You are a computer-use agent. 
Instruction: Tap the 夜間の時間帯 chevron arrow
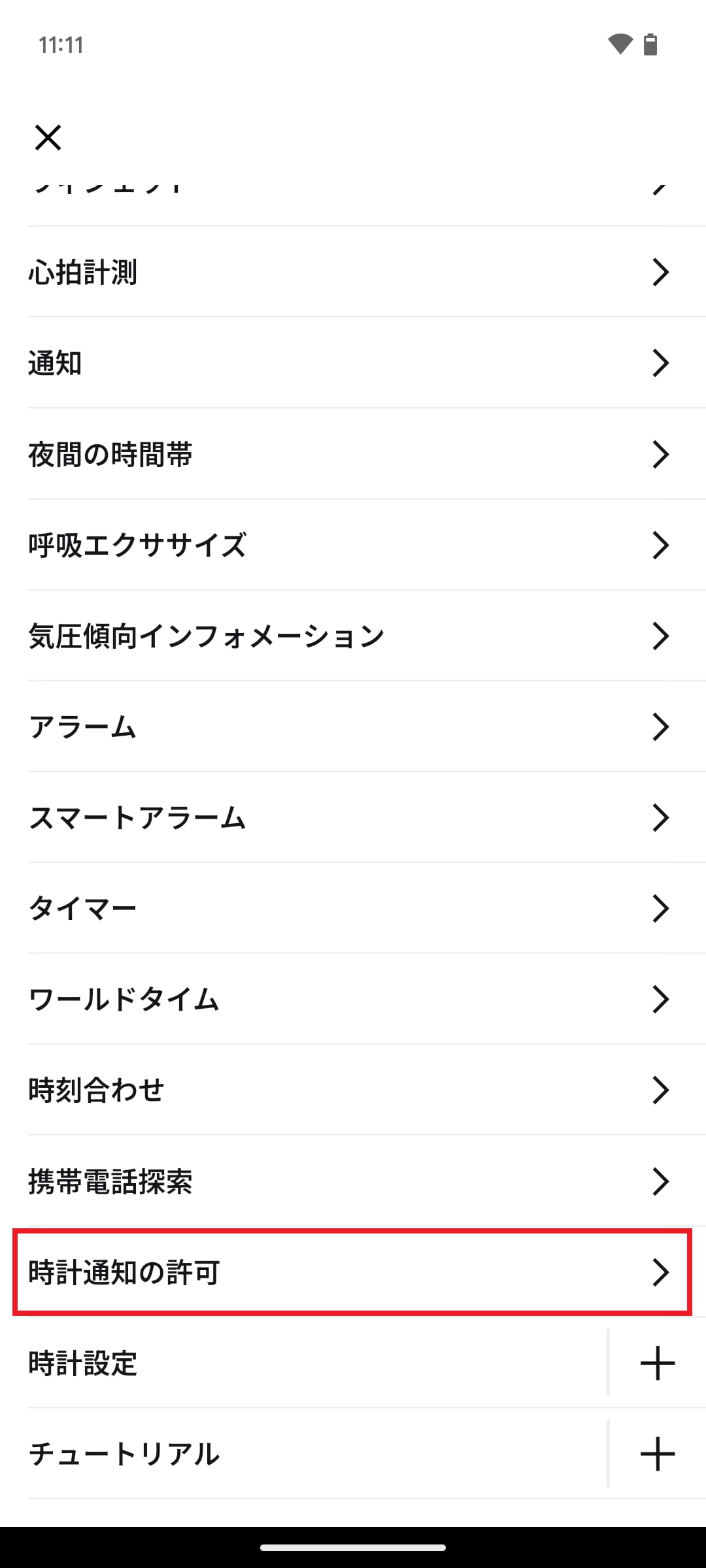(x=660, y=454)
